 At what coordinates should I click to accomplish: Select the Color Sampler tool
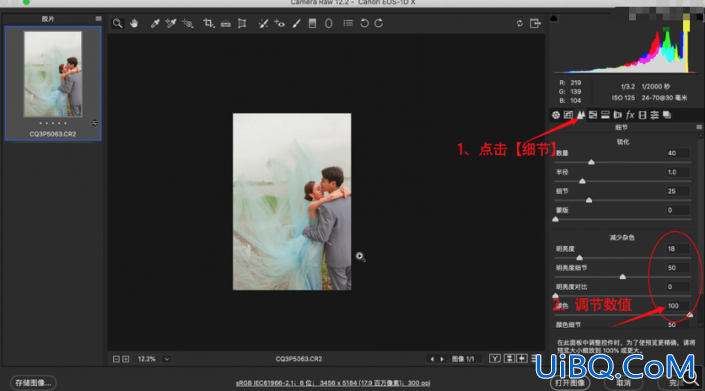(x=171, y=23)
